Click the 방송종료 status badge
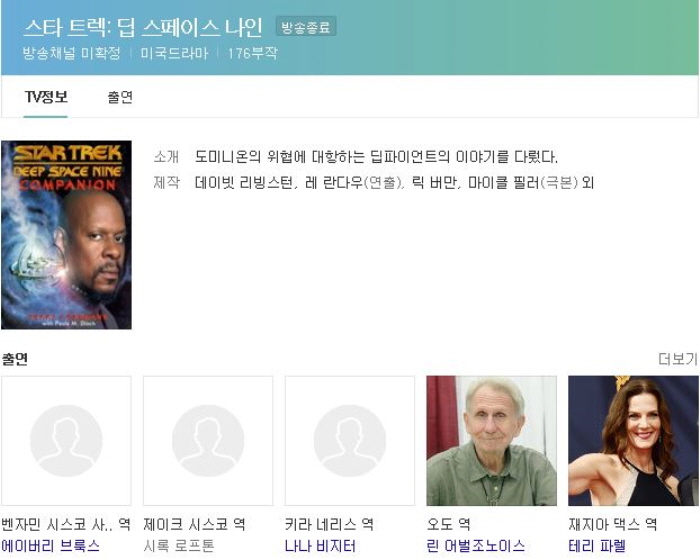700x559 pixels. point(305,27)
